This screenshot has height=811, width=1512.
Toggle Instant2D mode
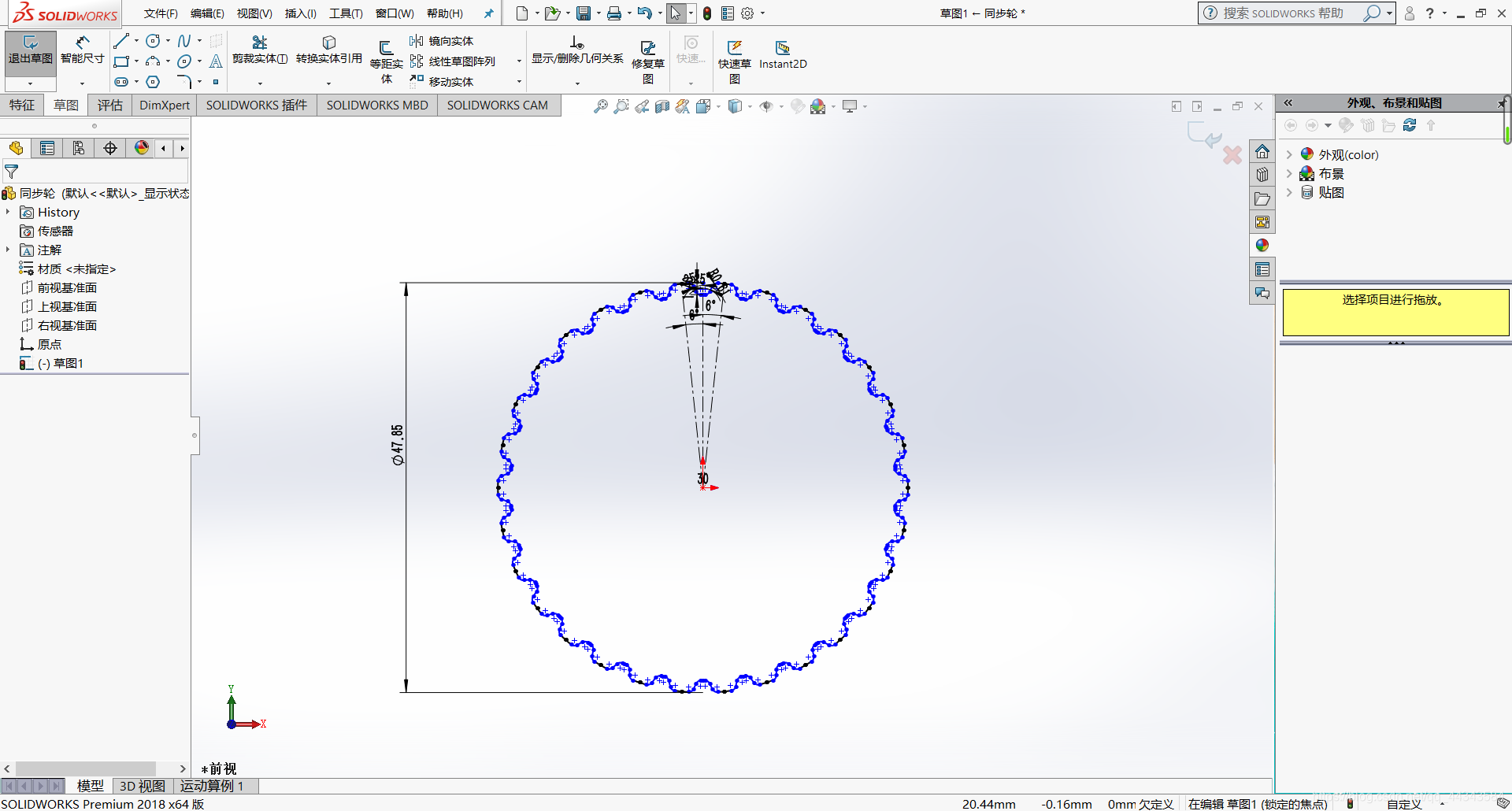[x=782, y=55]
